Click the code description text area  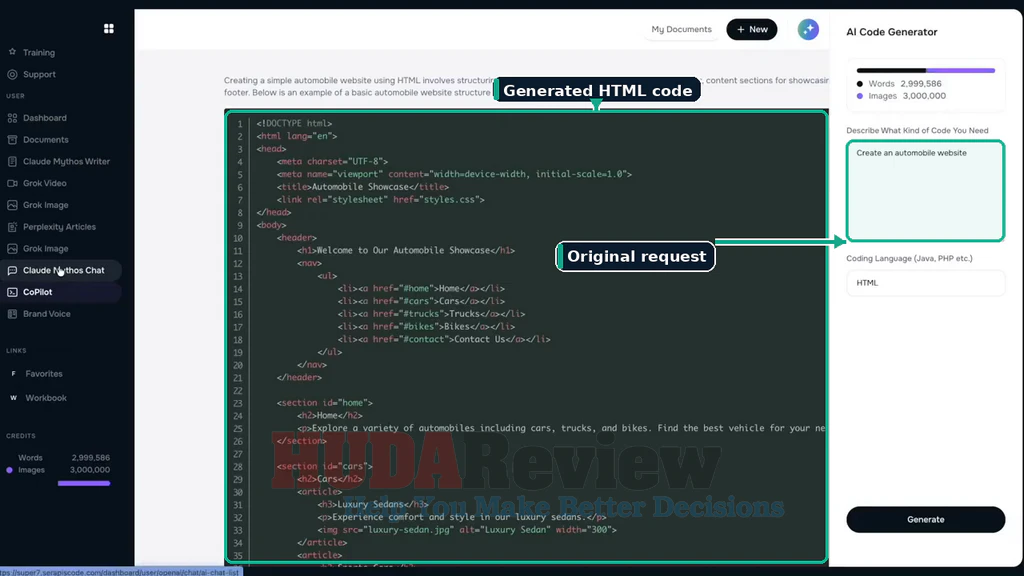point(925,191)
